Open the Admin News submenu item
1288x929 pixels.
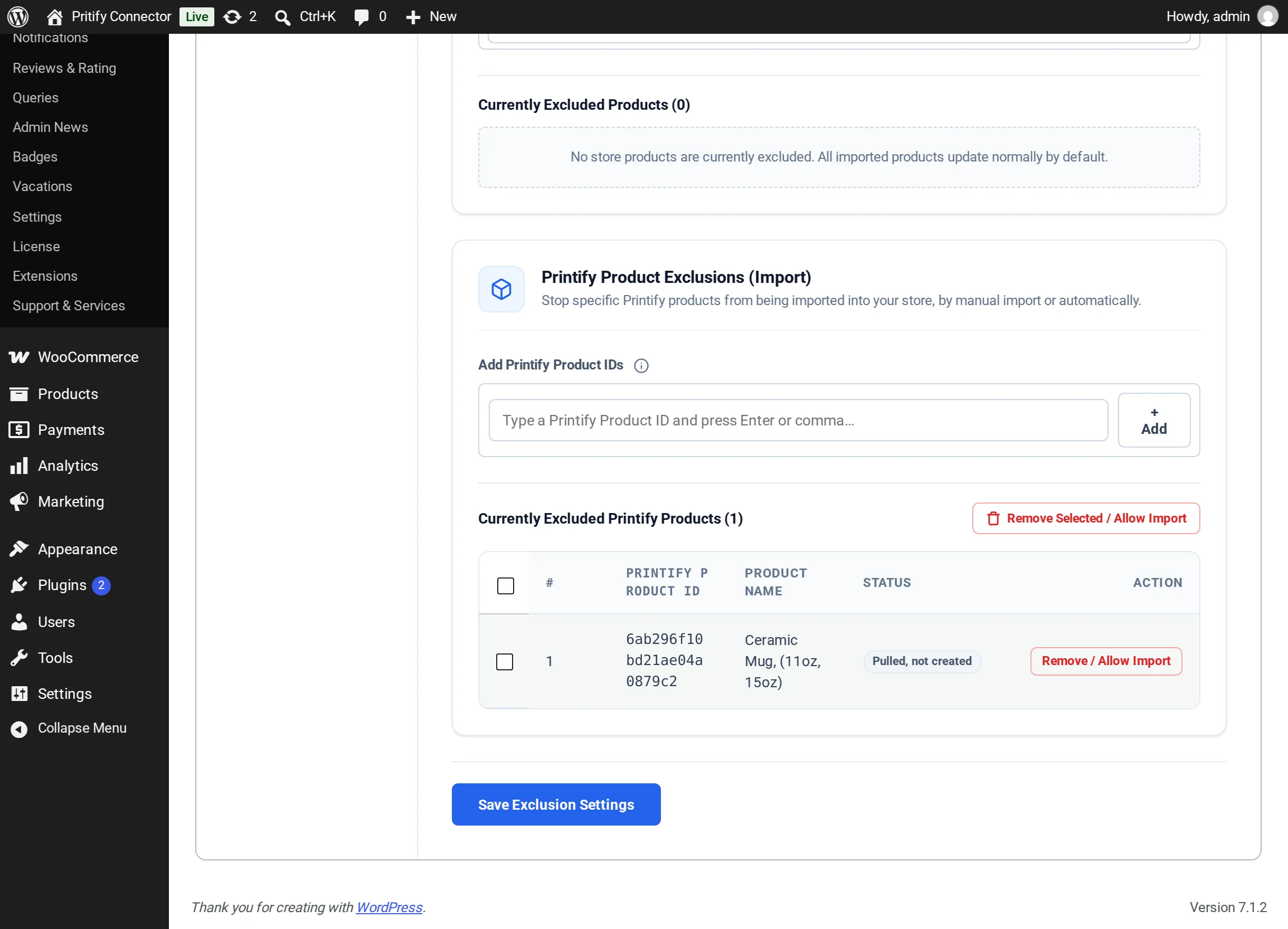(x=50, y=127)
